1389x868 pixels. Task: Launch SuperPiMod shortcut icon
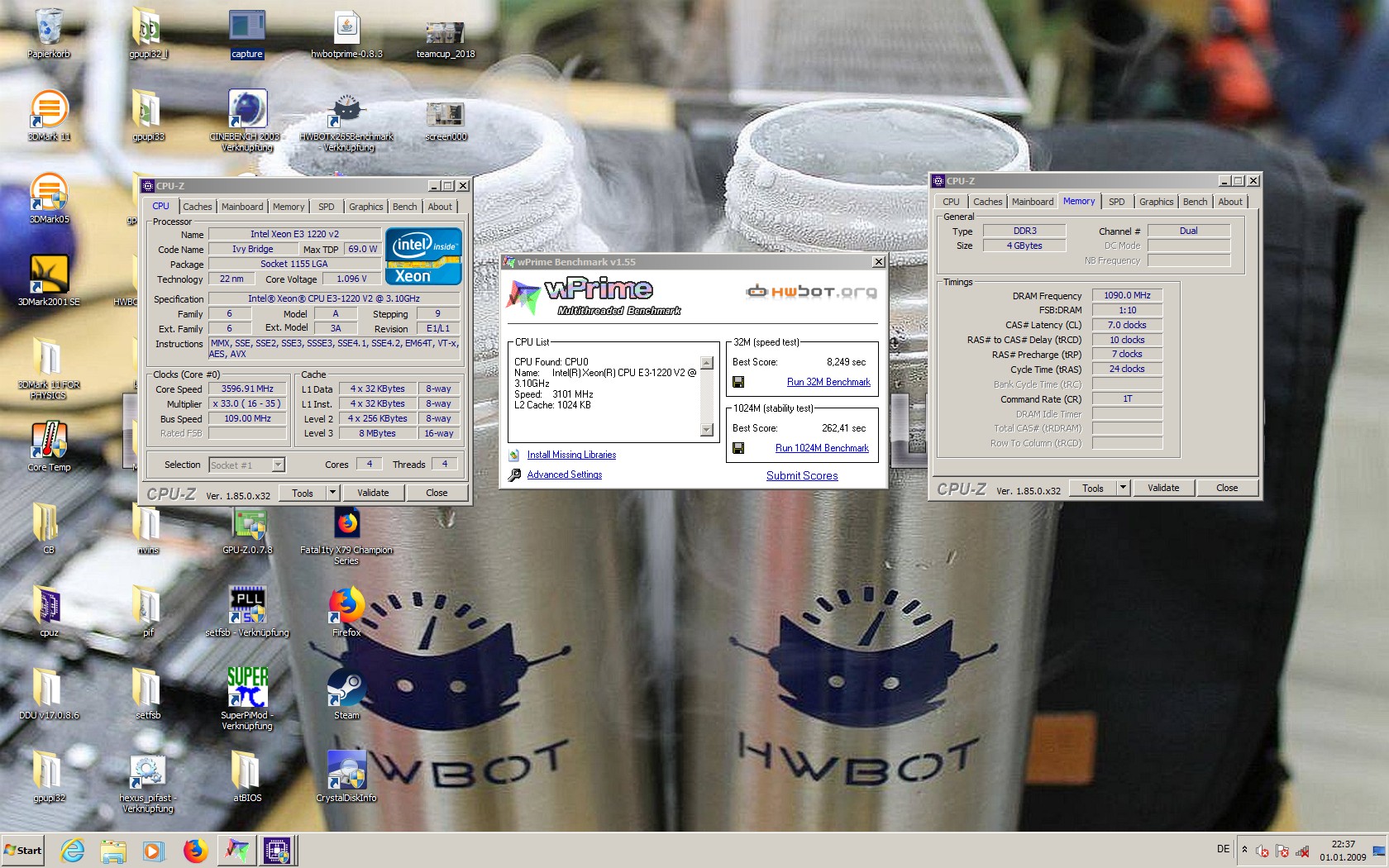click(x=247, y=699)
